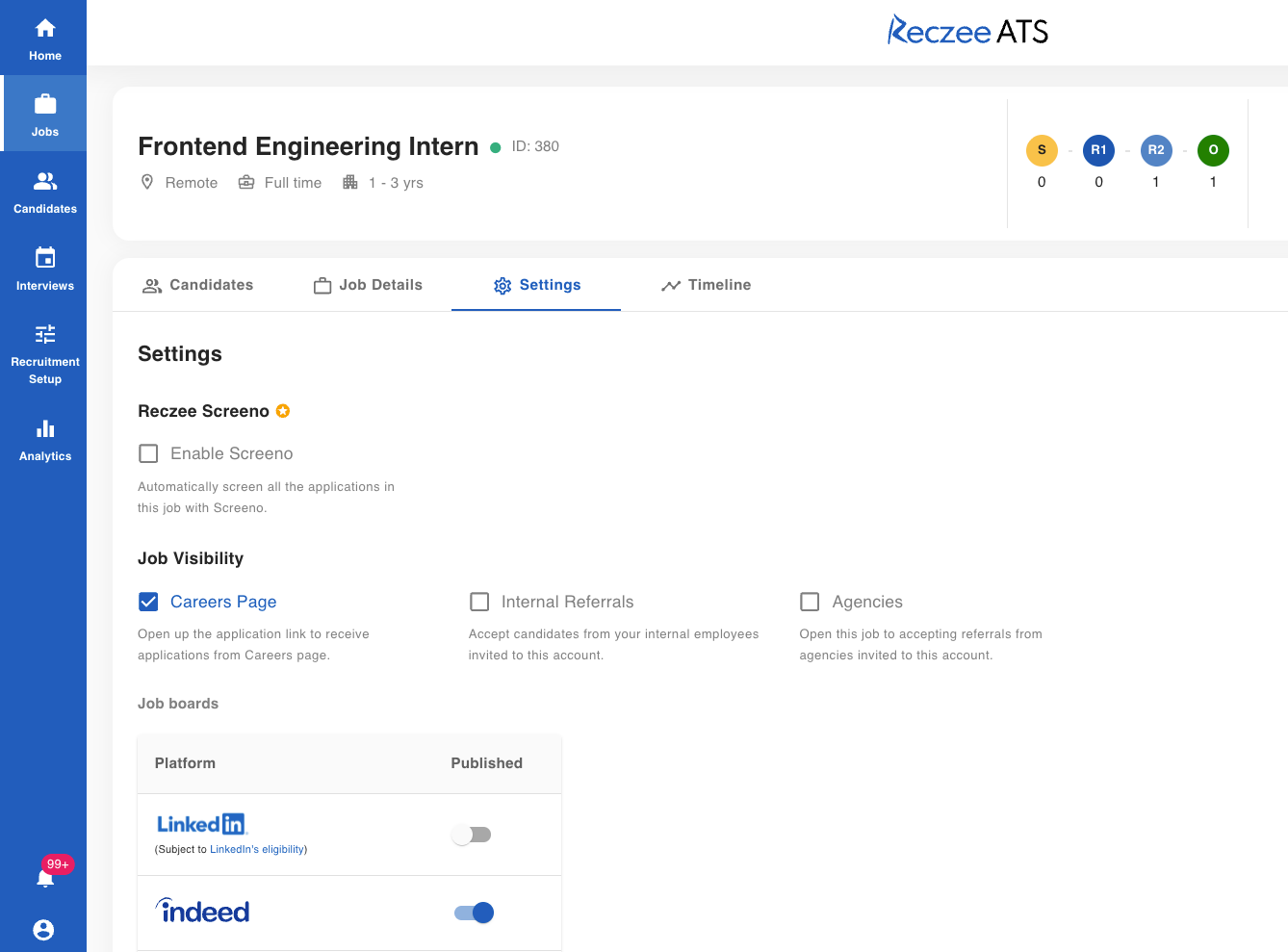This screenshot has width=1288, height=952.
Task: Click the R2 stage circle
Action: tap(1156, 150)
